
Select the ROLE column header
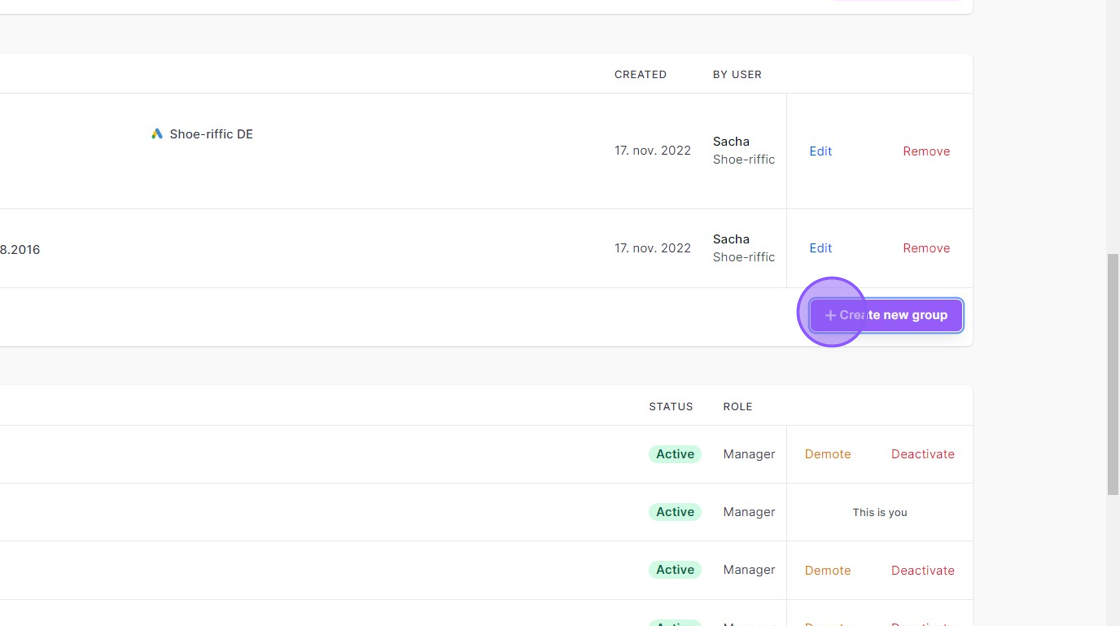click(x=737, y=407)
